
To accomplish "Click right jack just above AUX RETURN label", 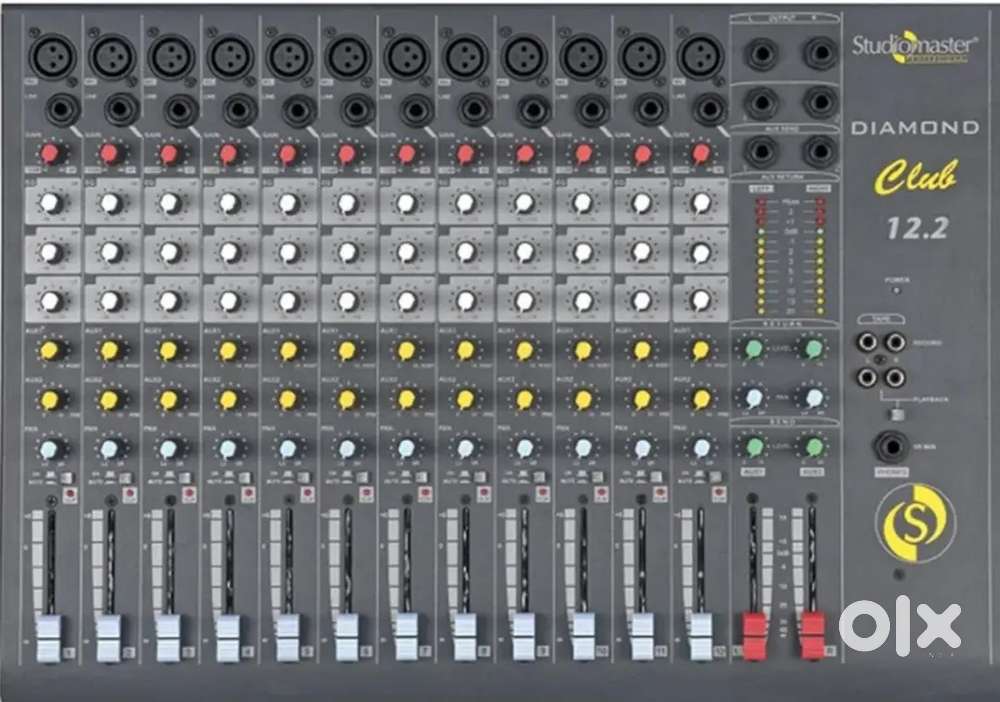I will click(820, 151).
